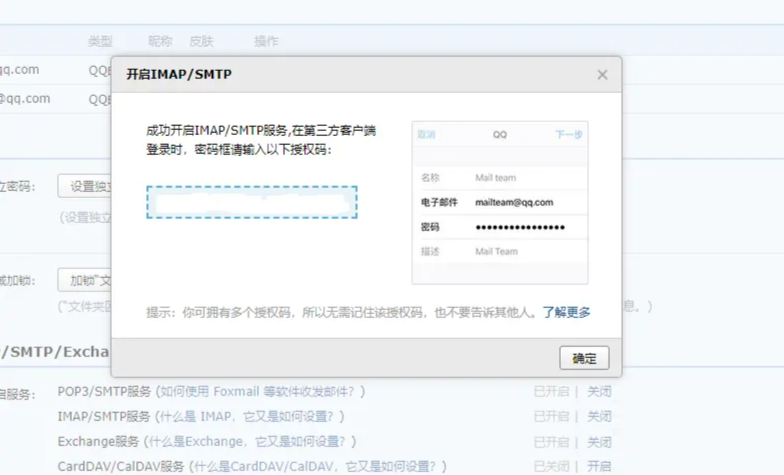Click the dashed authorization code box

(x=252, y=201)
